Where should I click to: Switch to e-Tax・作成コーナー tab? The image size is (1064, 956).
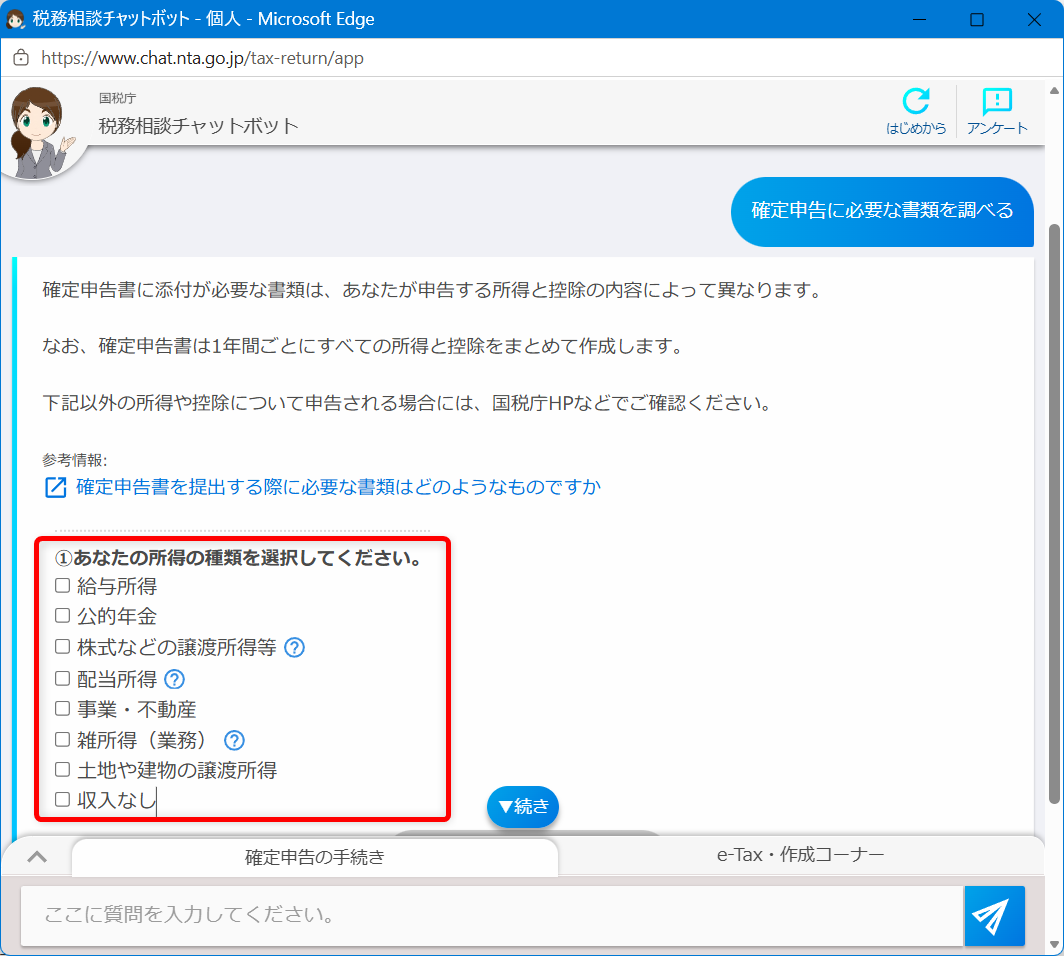[x=801, y=855]
